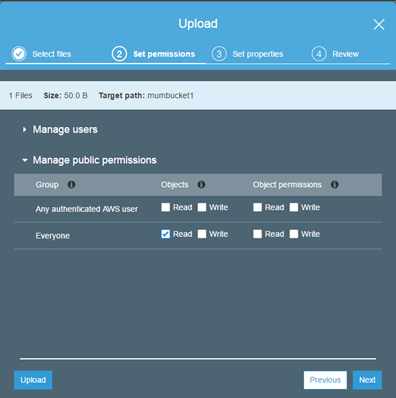Image resolution: width=396 pixels, height=398 pixels.
Task: Click the Manage users heading text
Action: coord(65,129)
